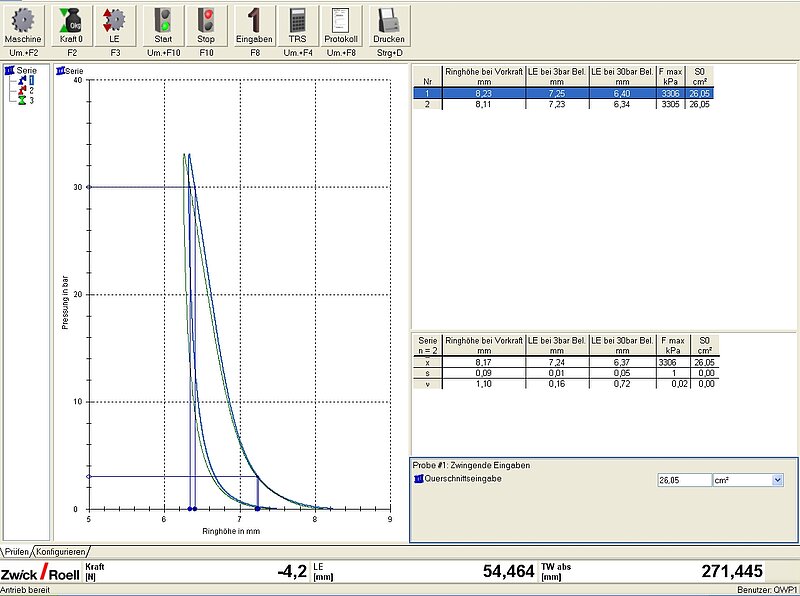Click cell value 6,40 in row 1

tap(622, 93)
